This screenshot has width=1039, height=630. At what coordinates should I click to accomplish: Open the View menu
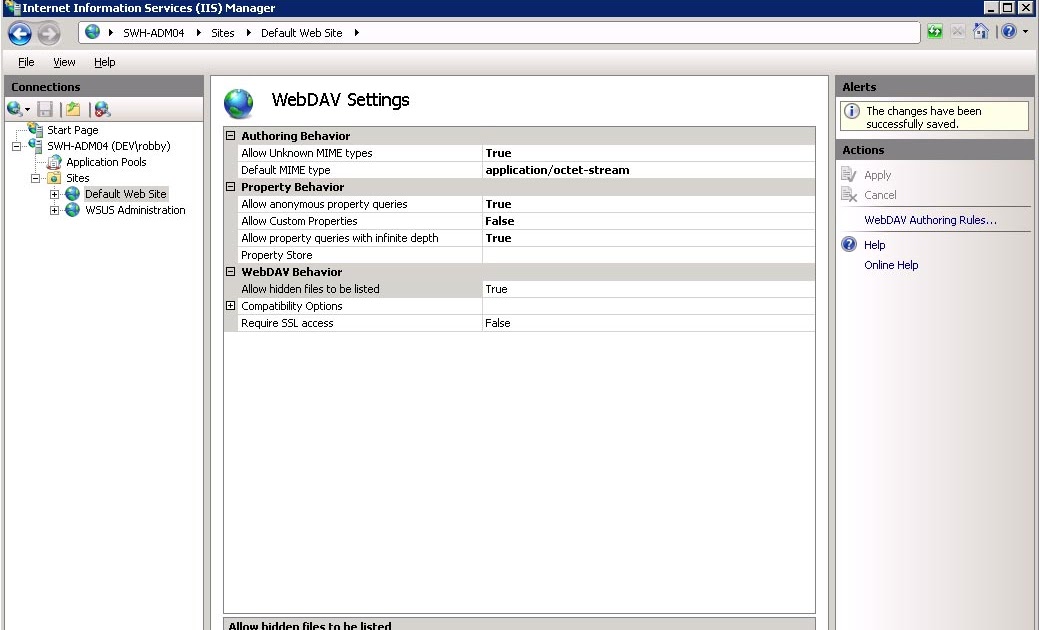point(64,62)
